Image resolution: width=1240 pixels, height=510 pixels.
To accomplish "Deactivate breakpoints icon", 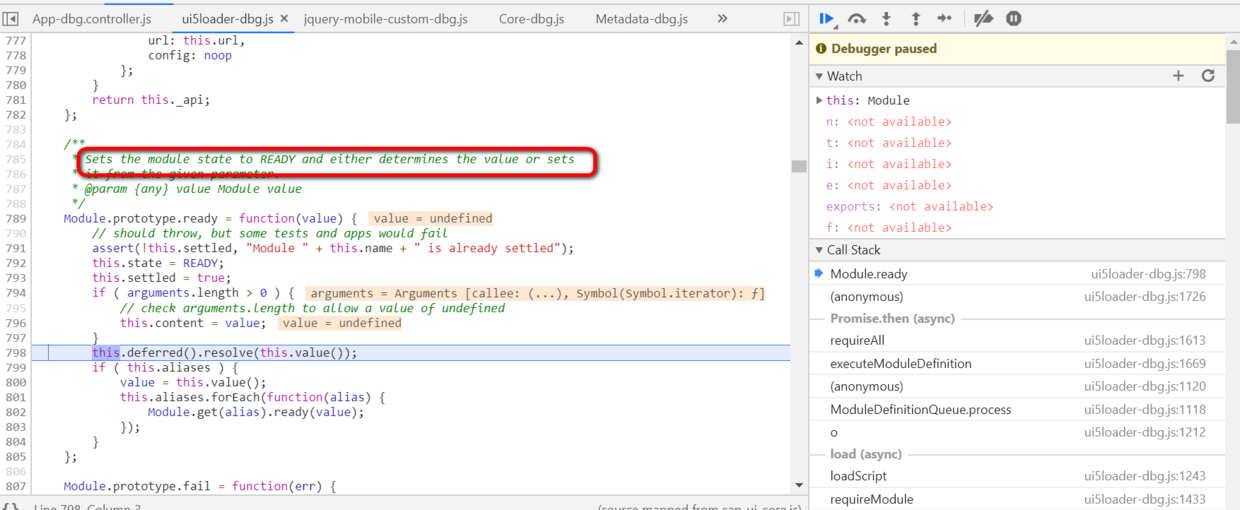I will click(x=983, y=18).
